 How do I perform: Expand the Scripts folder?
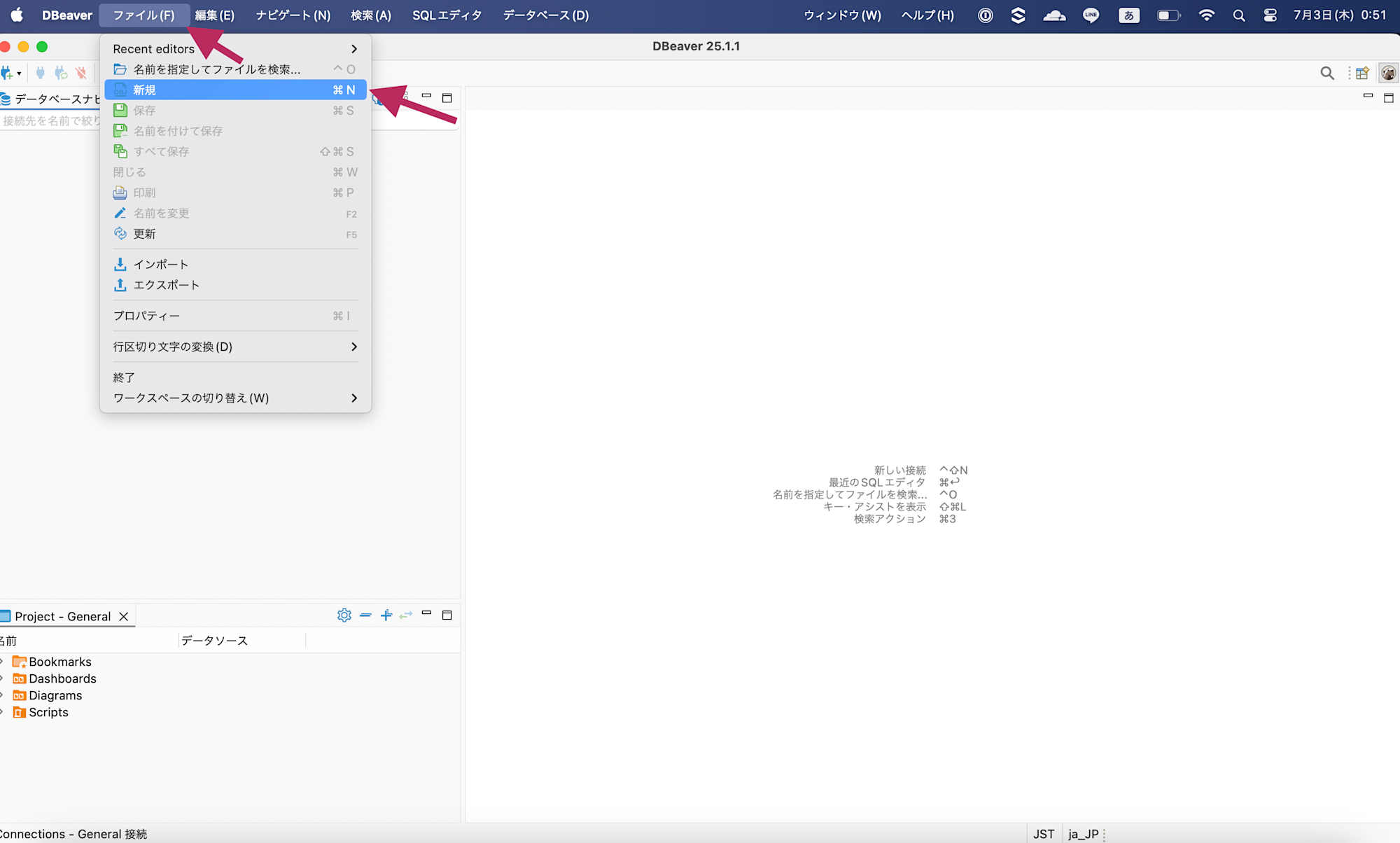pos(2,712)
